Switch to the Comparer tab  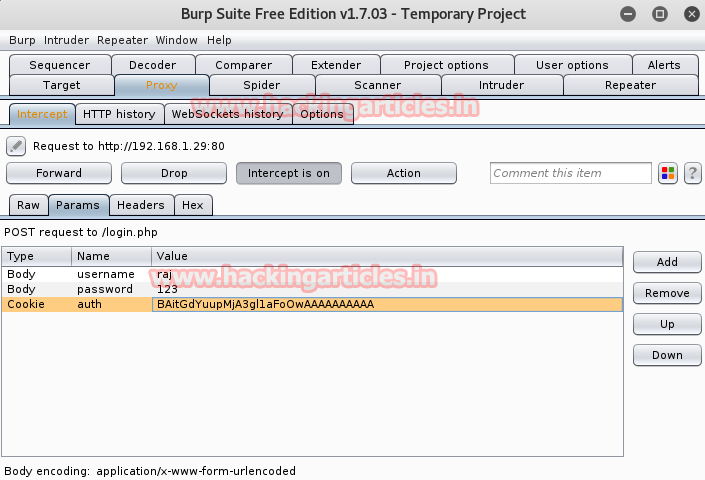(x=244, y=65)
